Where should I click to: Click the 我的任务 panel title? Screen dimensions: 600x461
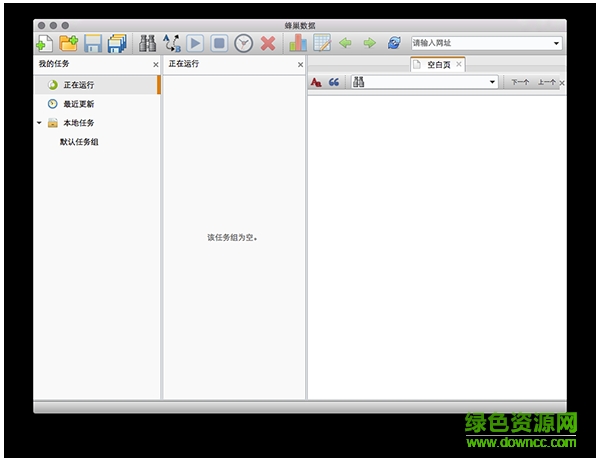[54, 64]
